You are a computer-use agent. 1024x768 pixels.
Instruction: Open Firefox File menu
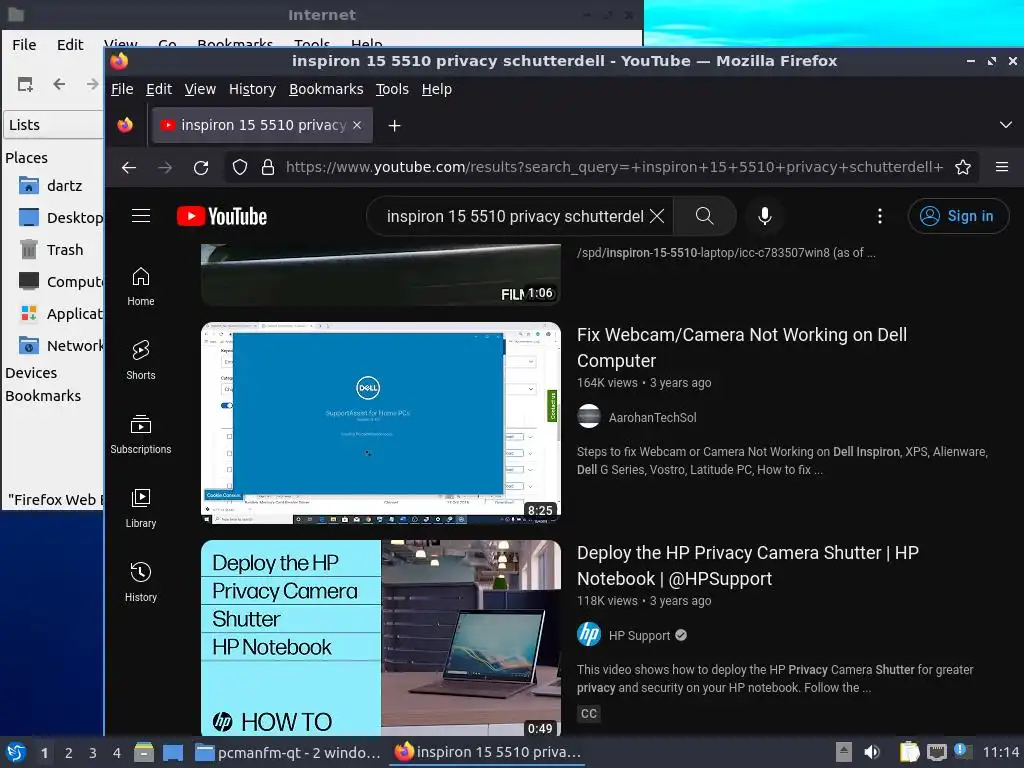tap(122, 89)
